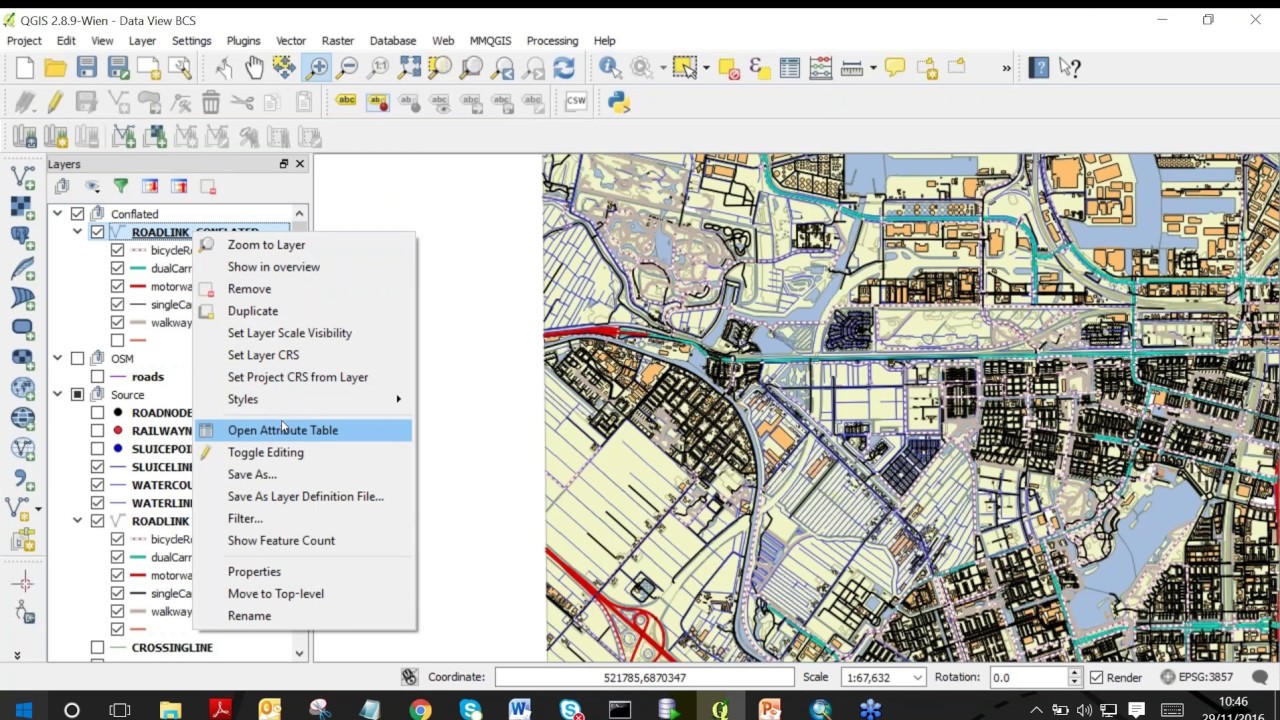The width and height of the screenshot is (1280, 720).
Task: Click the Rotation value field
Action: click(1027, 677)
